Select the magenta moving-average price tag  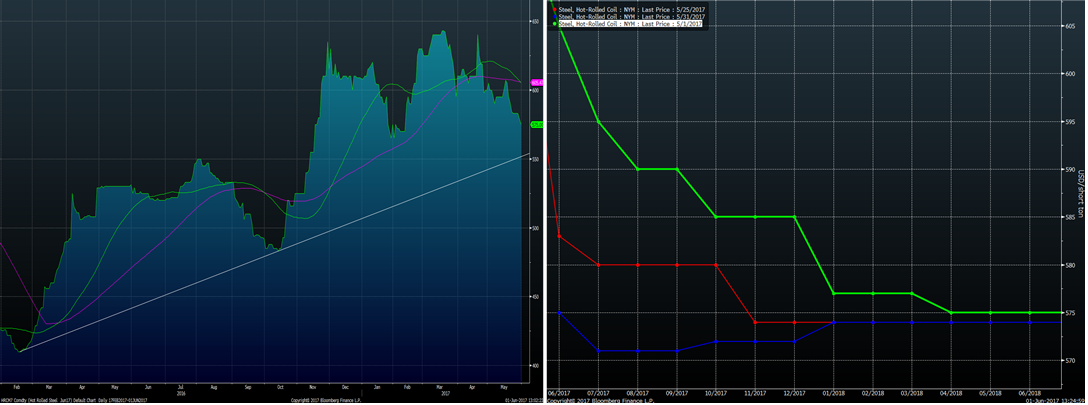pos(536,82)
